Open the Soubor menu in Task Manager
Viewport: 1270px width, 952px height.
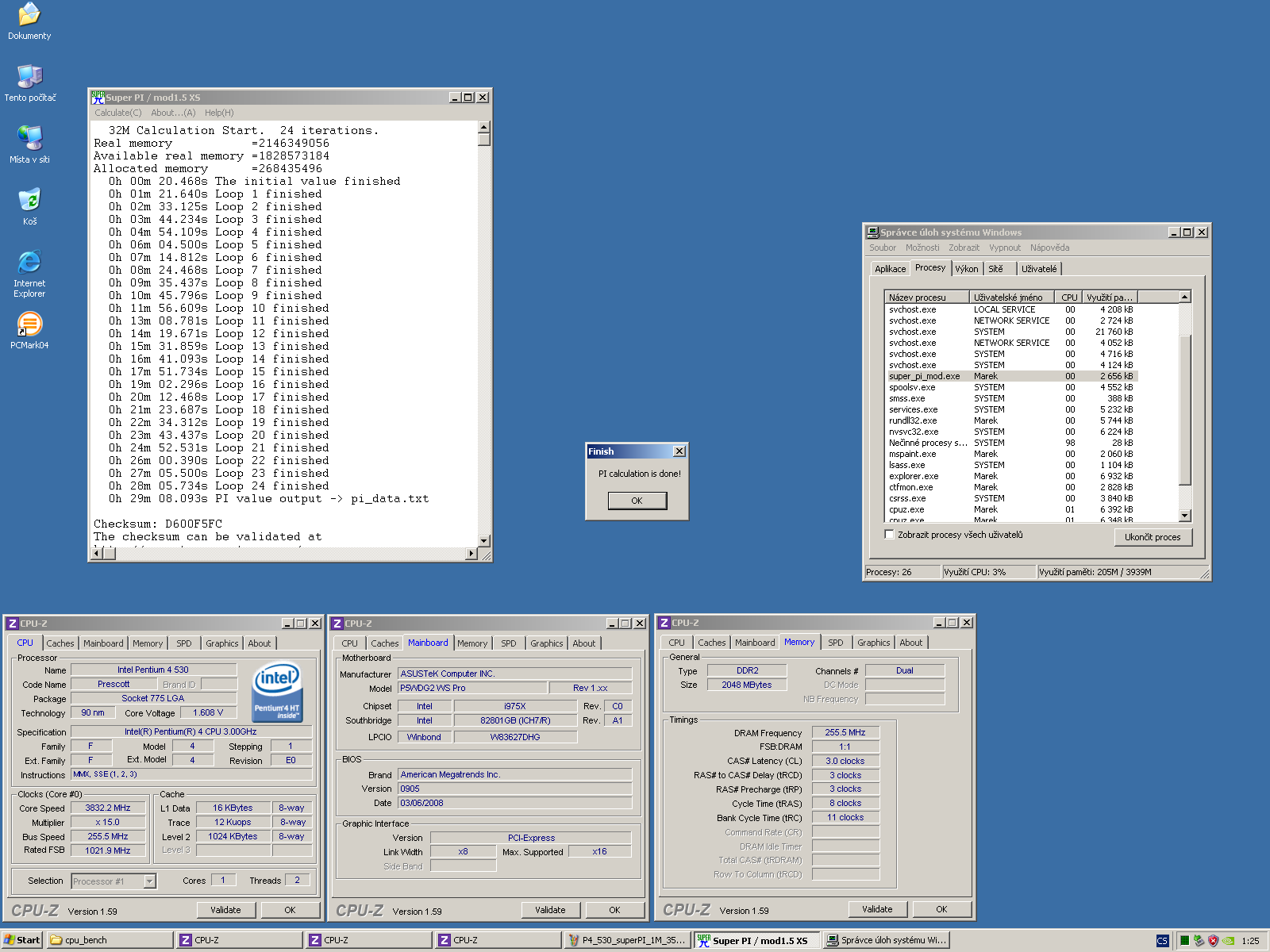pyautogui.click(x=883, y=248)
